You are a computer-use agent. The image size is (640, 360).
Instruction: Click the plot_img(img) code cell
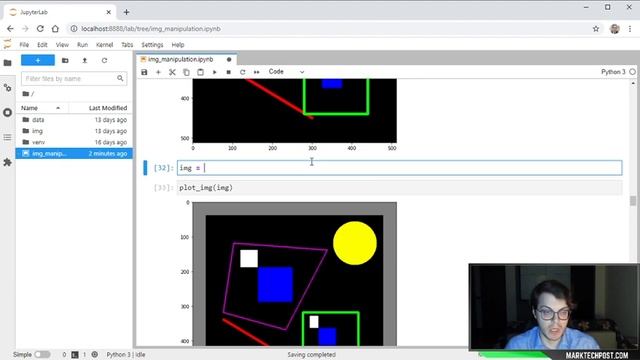coord(400,188)
